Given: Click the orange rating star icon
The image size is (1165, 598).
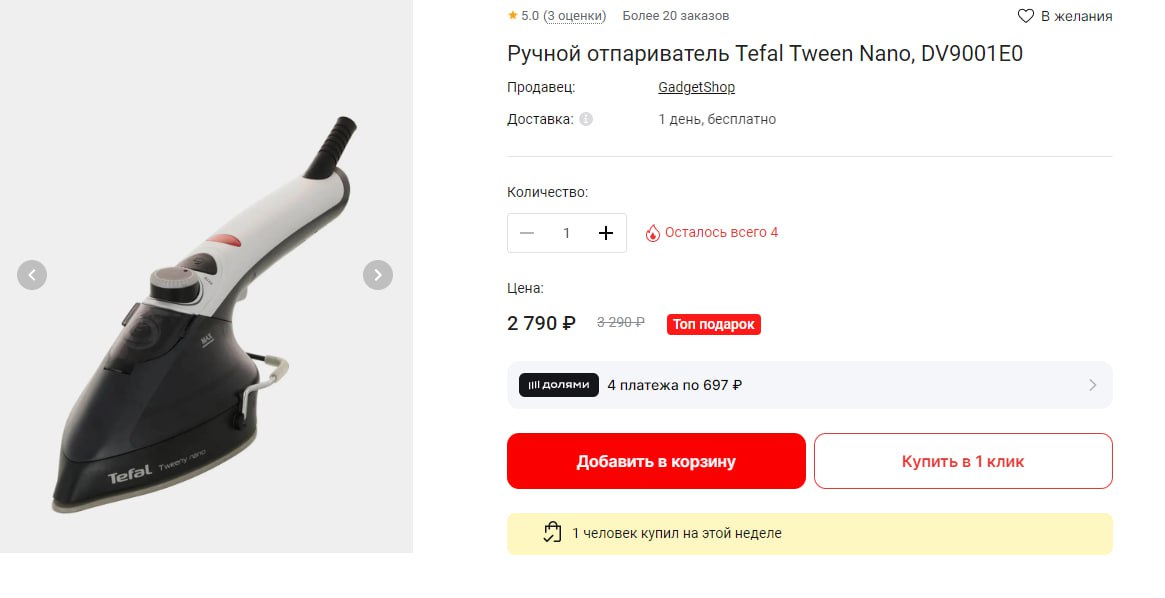Looking at the screenshot, I should tap(512, 16).
